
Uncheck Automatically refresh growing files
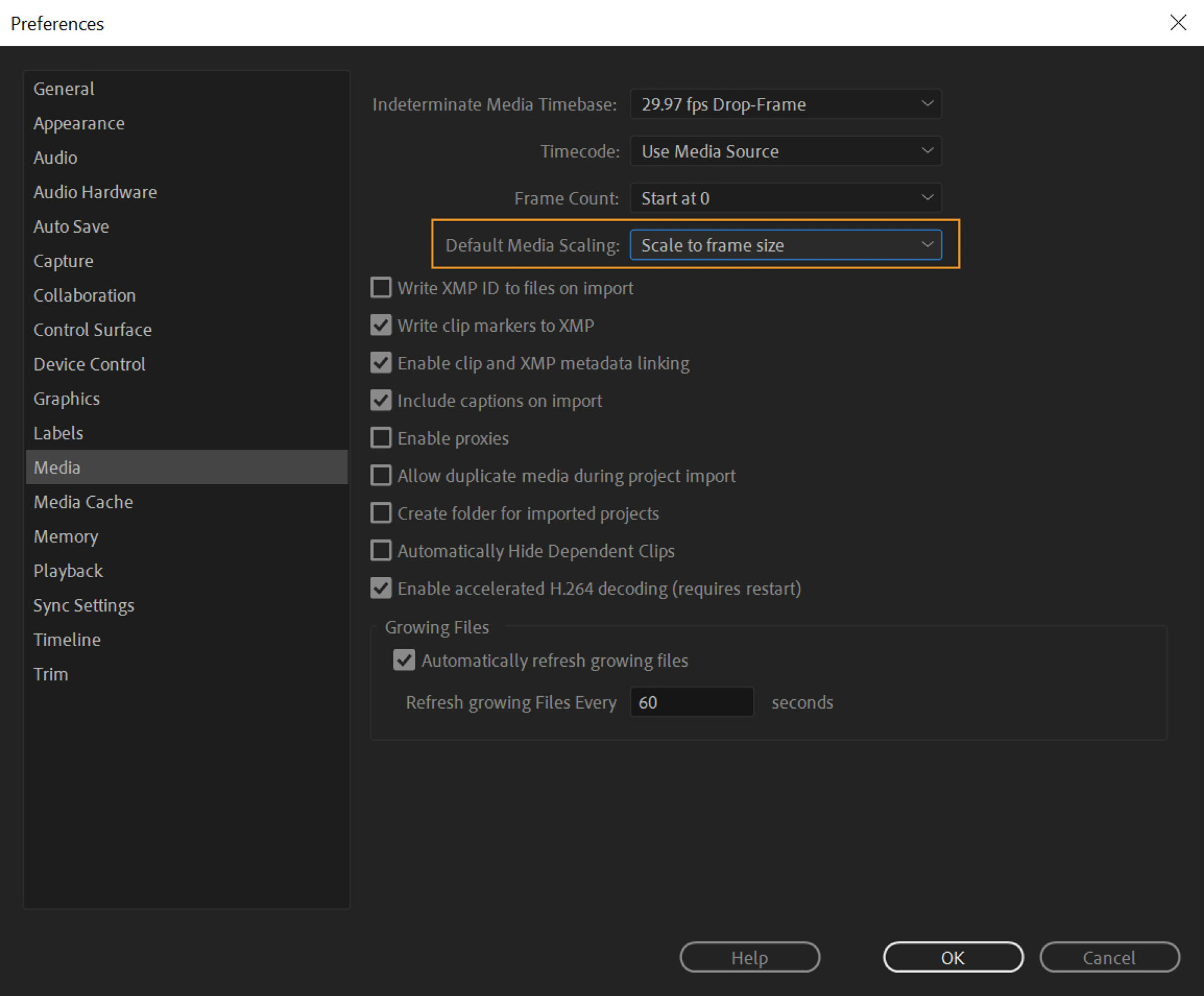(404, 660)
